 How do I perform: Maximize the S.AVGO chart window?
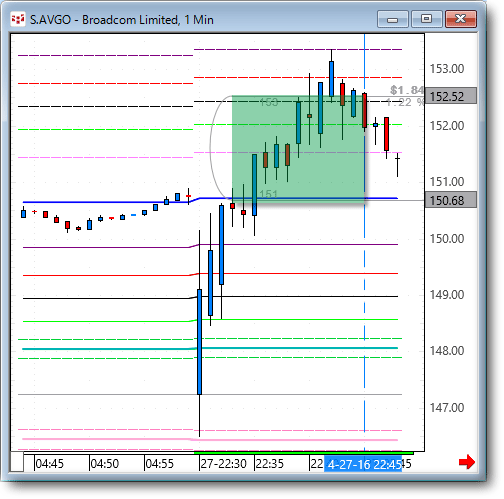click(x=426, y=19)
